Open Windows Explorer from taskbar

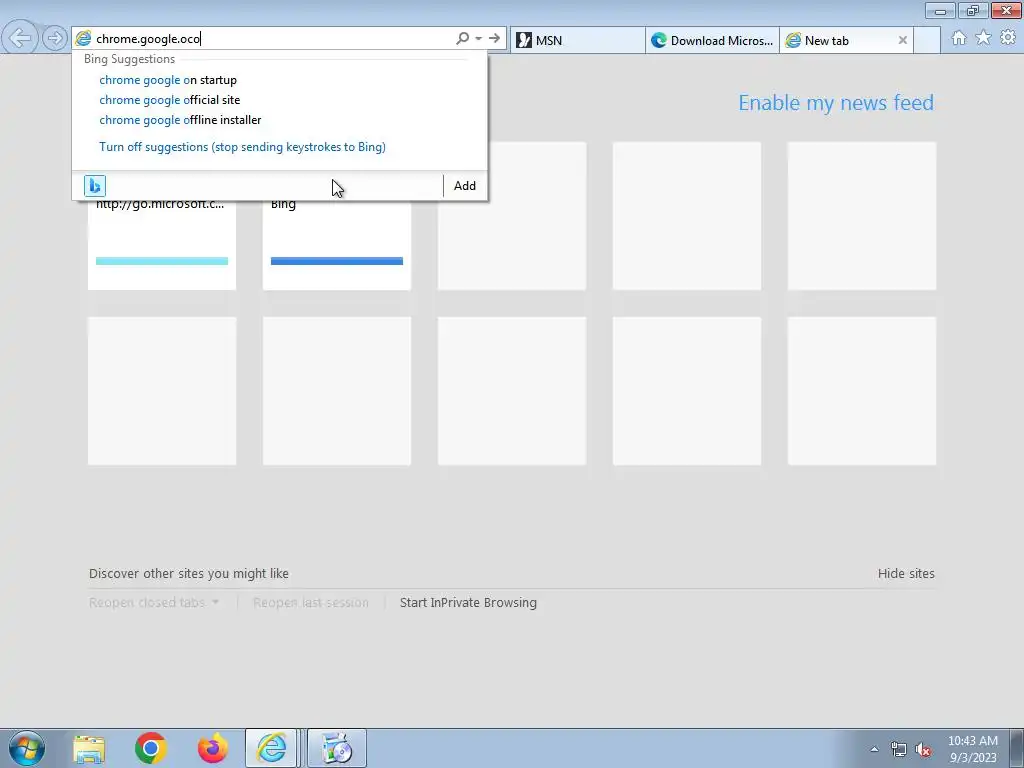pyautogui.click(x=89, y=748)
